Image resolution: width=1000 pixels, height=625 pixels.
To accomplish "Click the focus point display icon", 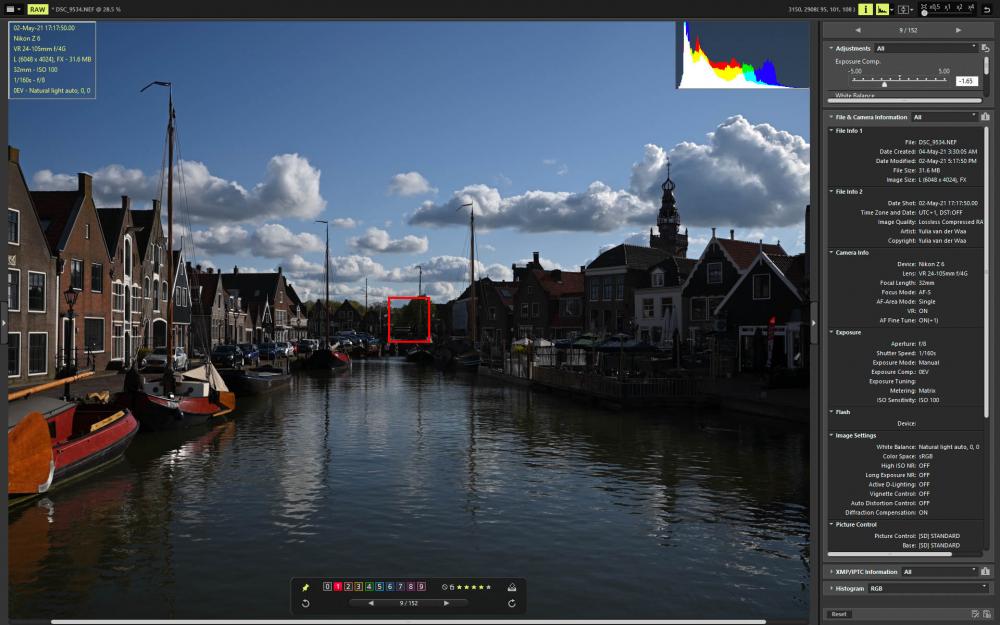I will click(903, 10).
